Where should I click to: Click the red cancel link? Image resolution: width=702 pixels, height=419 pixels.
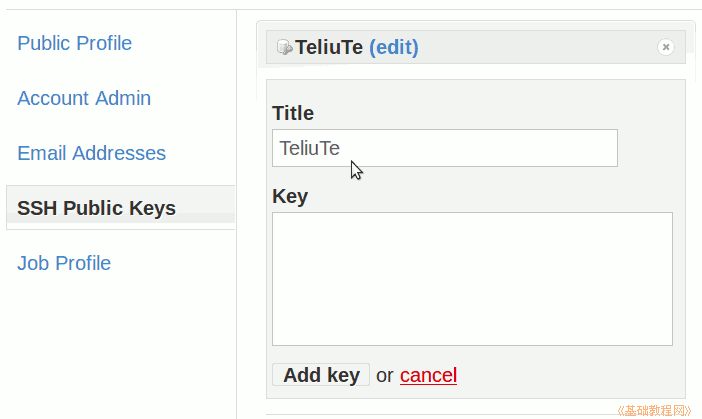click(428, 375)
